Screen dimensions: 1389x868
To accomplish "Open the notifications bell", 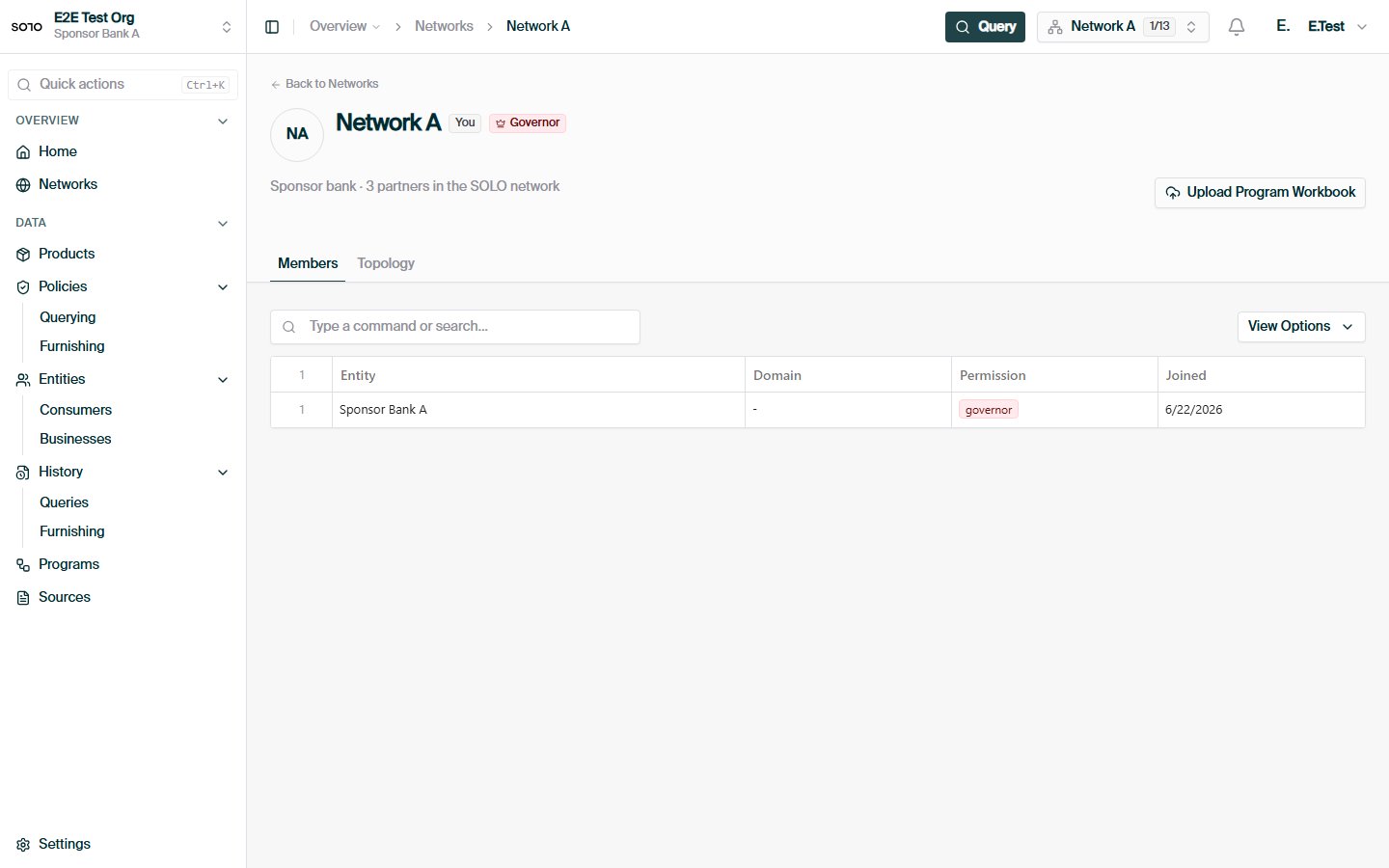I will click(1237, 27).
